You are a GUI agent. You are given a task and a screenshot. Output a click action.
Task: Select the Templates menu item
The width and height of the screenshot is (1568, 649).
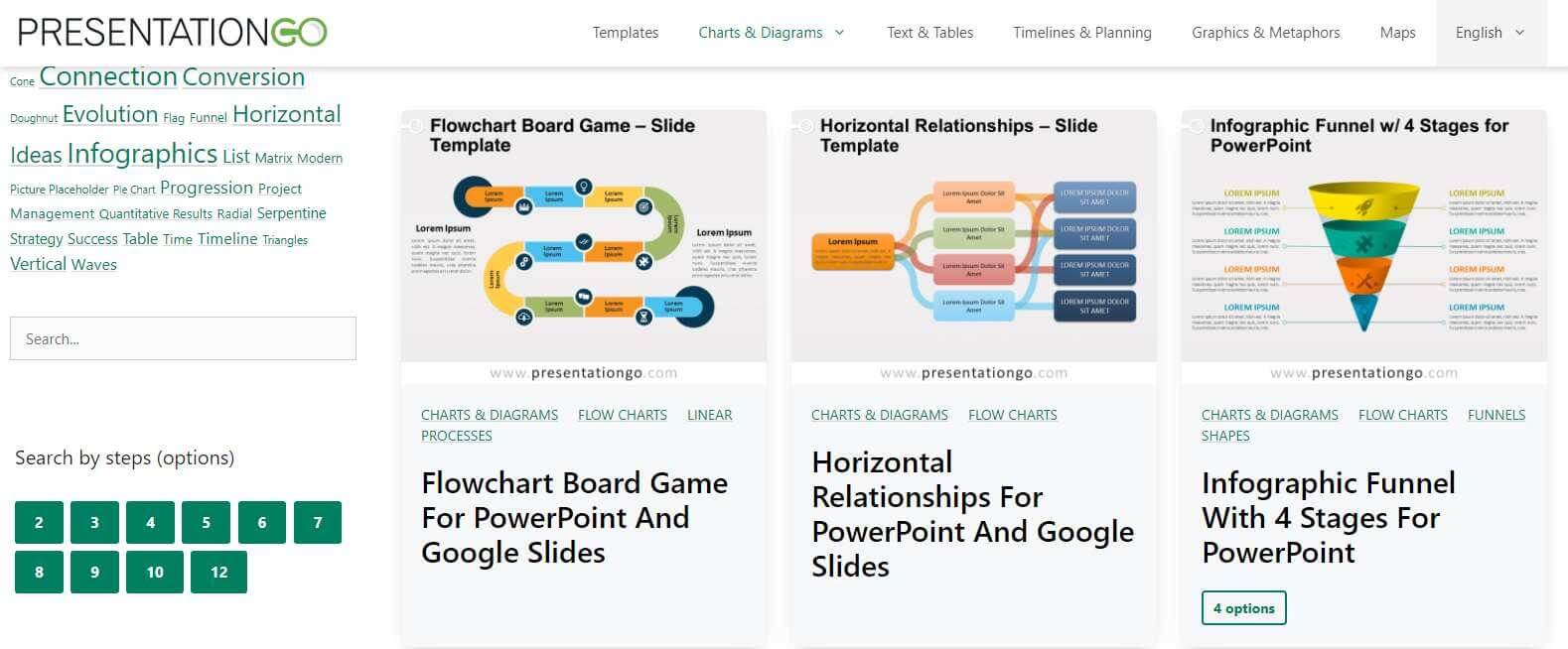(626, 32)
